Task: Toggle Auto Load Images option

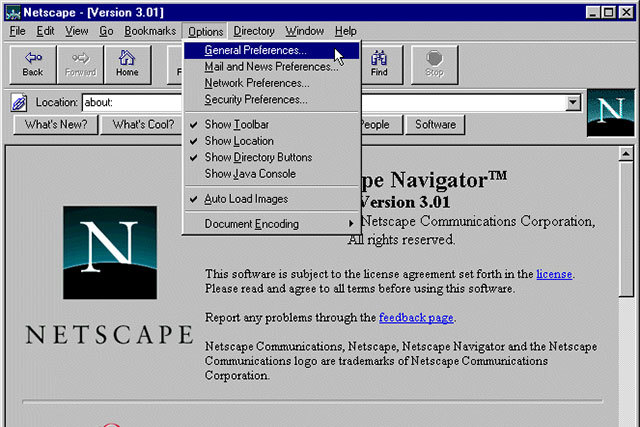Action: point(271,199)
